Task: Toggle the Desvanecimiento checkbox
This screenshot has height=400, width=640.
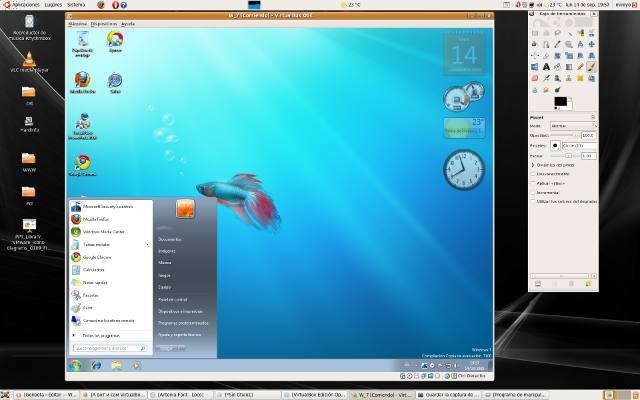Action: pyautogui.click(x=535, y=174)
